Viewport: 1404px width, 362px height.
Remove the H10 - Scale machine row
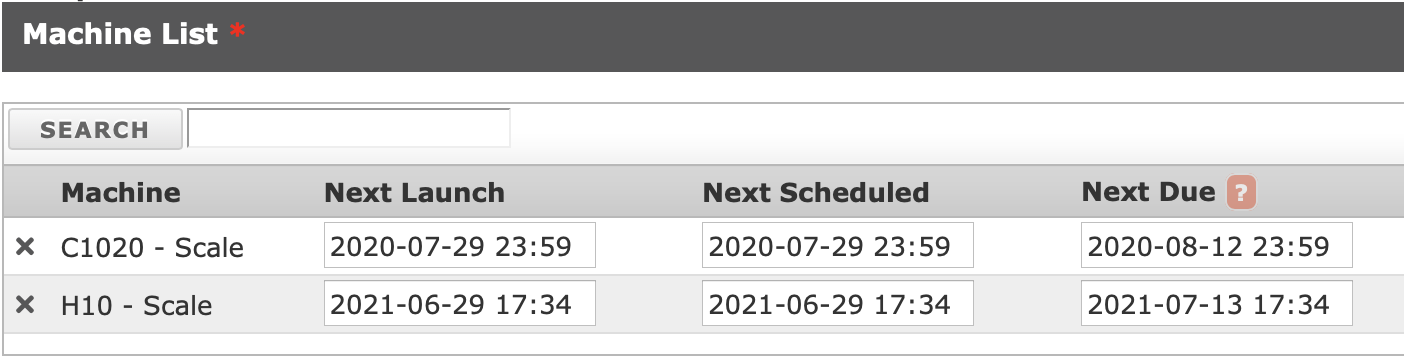point(25,305)
